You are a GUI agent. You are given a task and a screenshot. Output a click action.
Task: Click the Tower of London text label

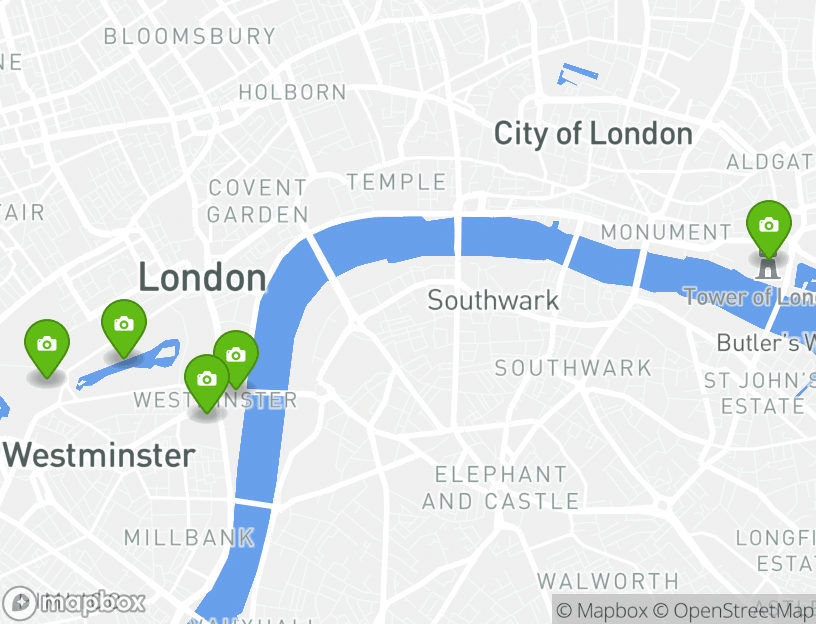pyautogui.click(x=749, y=297)
